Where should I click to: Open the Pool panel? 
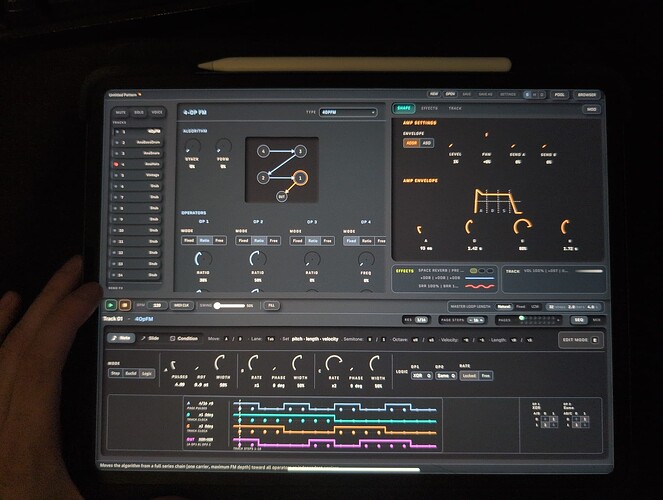click(559, 95)
